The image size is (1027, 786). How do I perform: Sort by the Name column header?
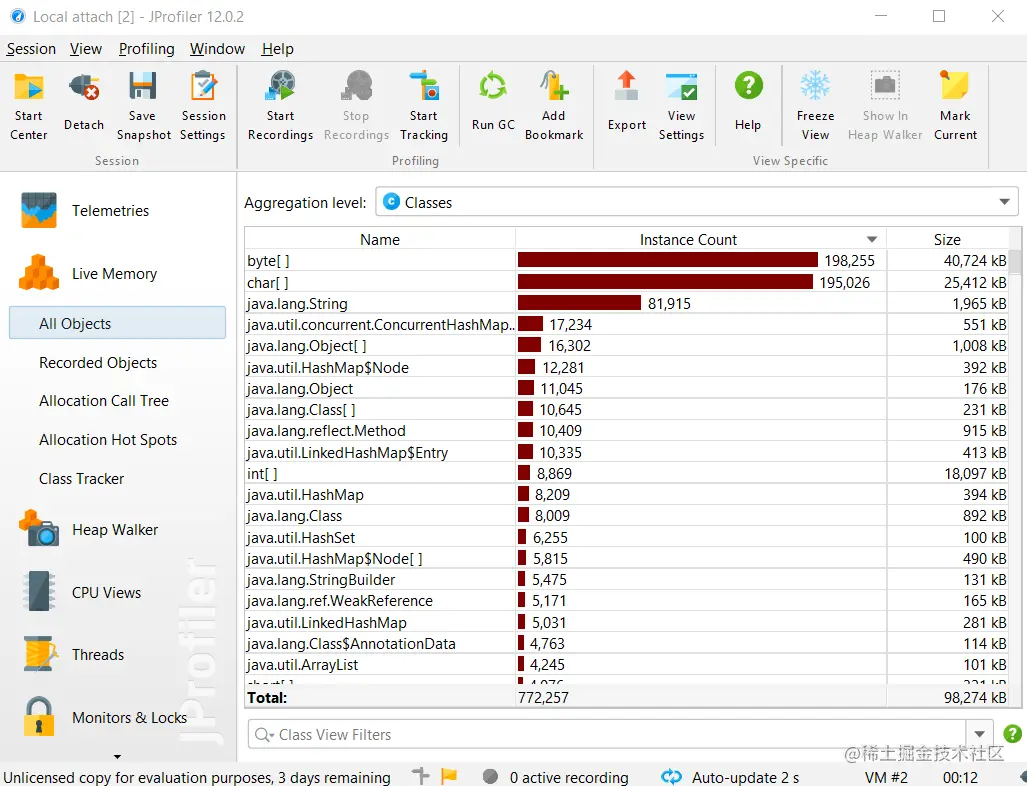(380, 239)
